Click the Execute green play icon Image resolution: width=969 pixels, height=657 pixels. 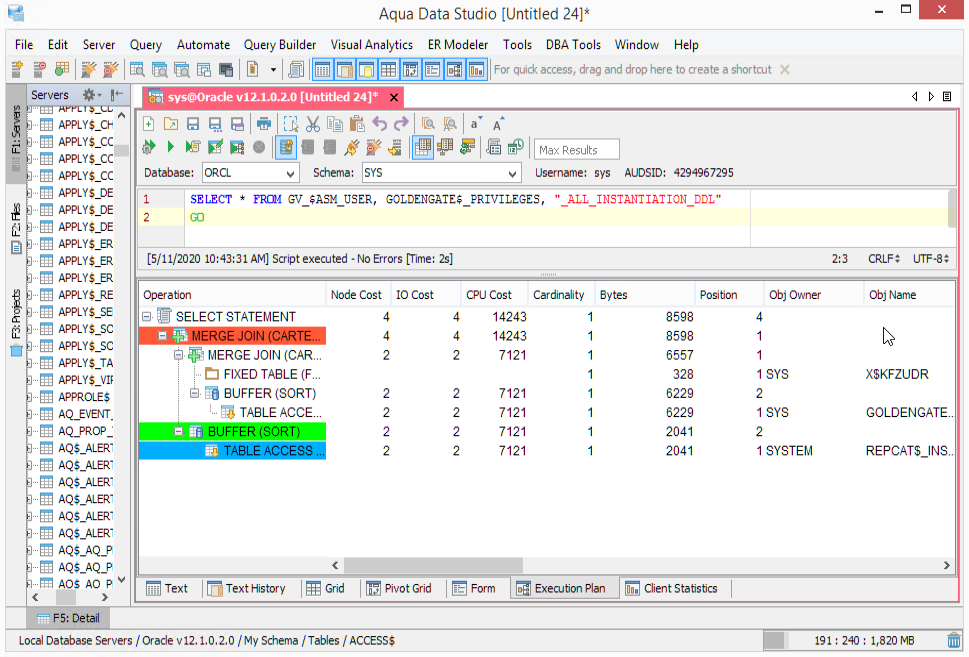(170, 148)
